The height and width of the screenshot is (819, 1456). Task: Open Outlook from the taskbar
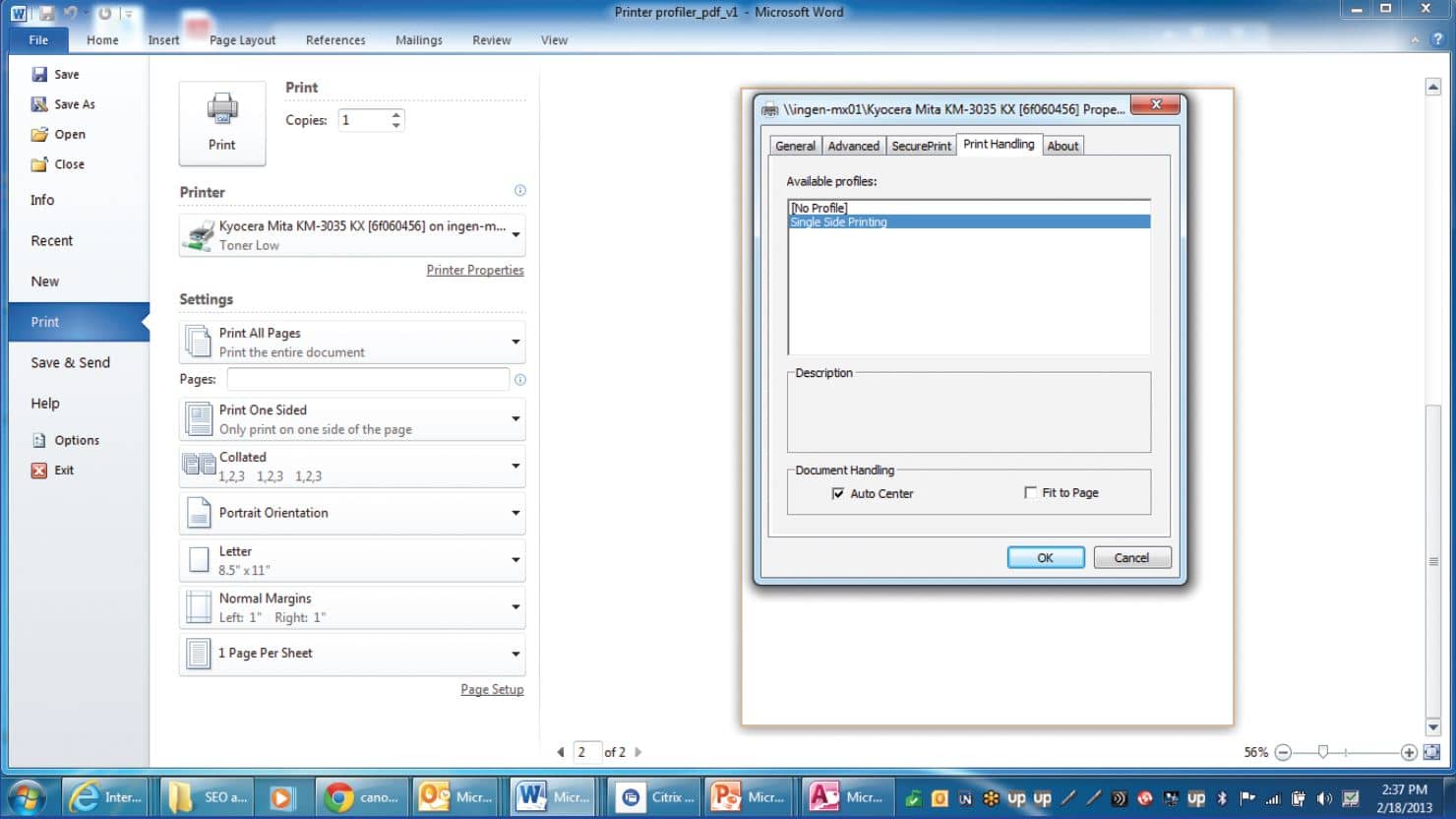(x=455, y=797)
